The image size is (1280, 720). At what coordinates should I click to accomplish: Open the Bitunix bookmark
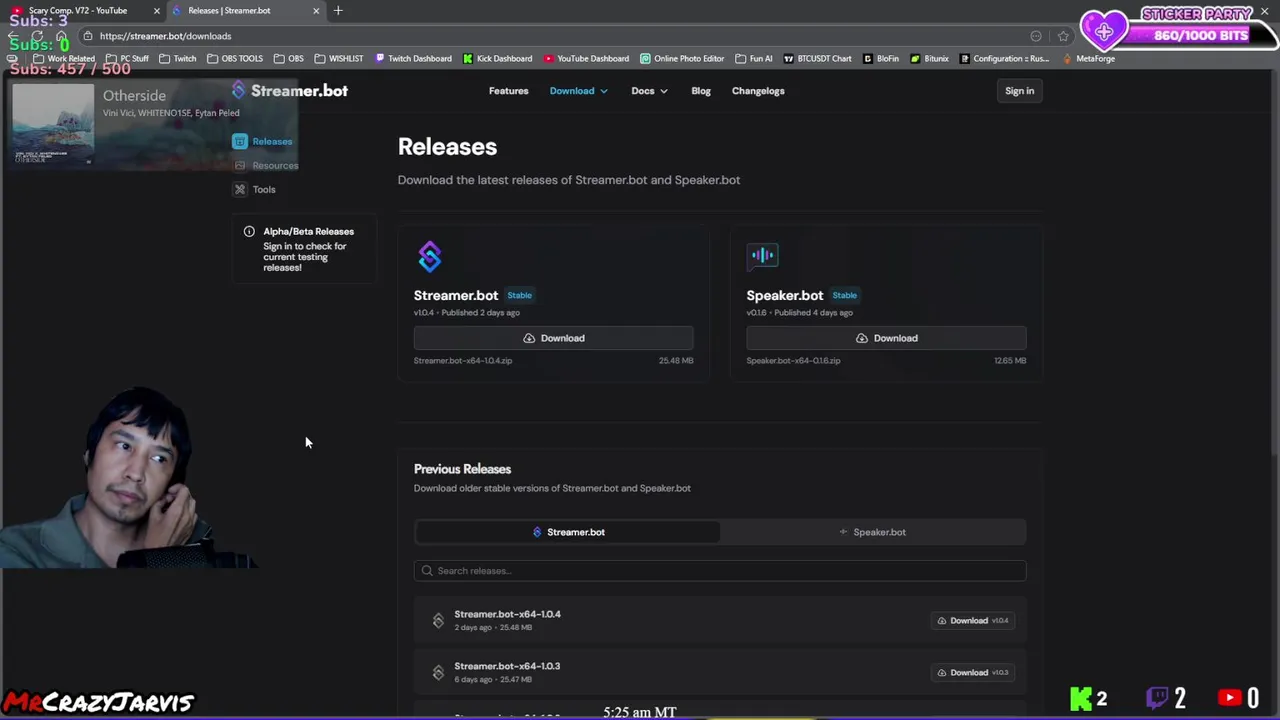point(929,59)
